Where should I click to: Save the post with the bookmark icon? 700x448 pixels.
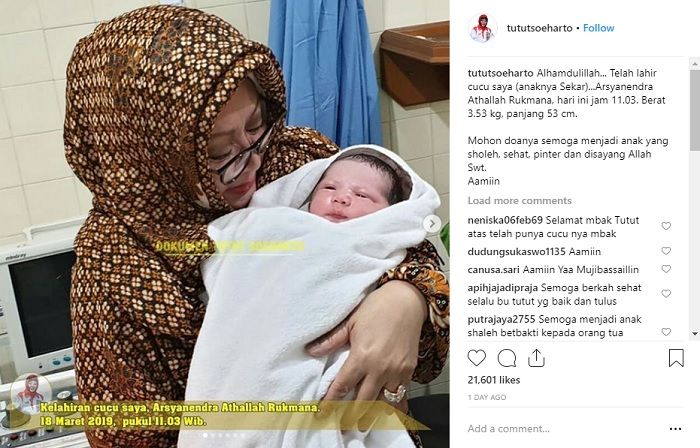pos(676,358)
